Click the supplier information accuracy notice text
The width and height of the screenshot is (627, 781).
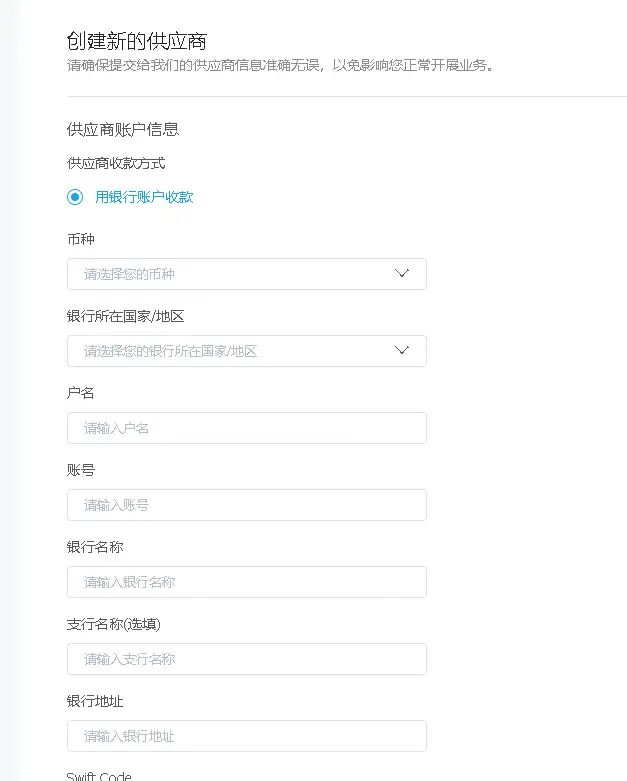(280, 67)
